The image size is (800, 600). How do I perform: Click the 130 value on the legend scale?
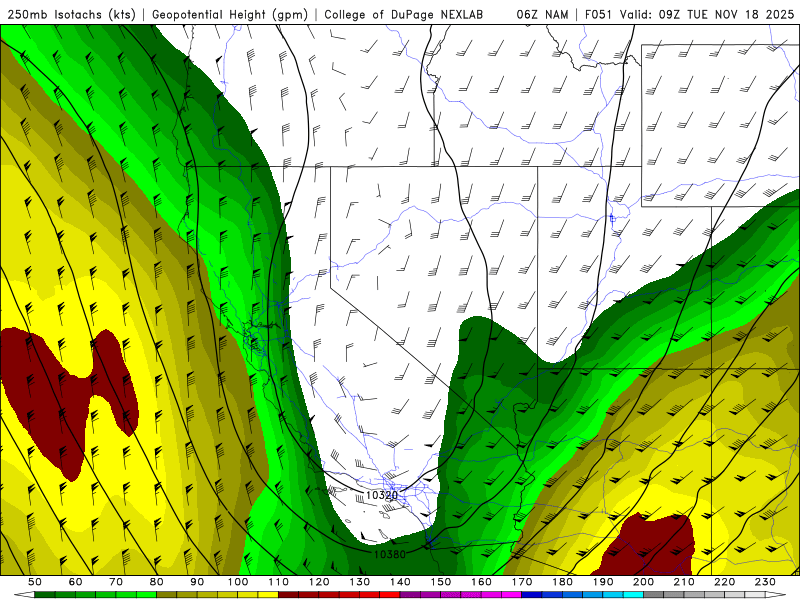point(360,582)
